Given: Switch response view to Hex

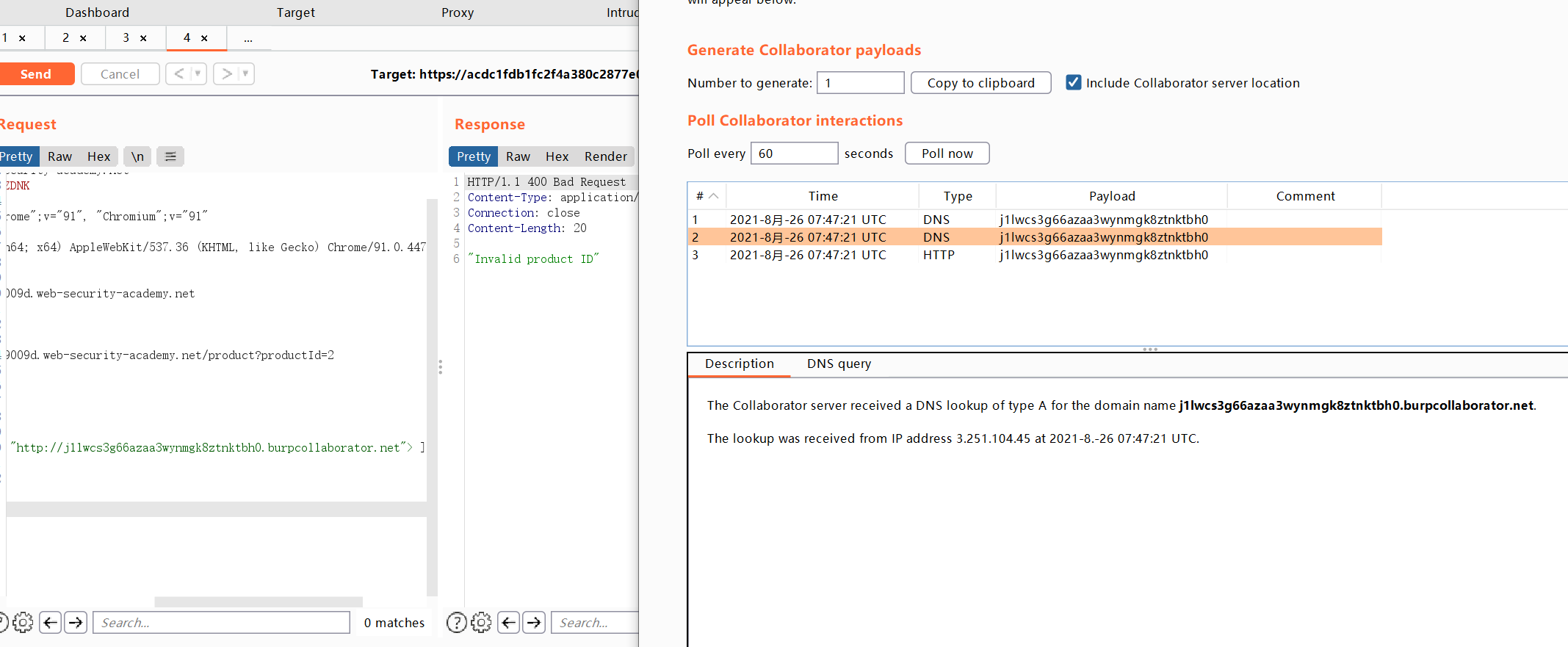Looking at the screenshot, I should 557,156.
